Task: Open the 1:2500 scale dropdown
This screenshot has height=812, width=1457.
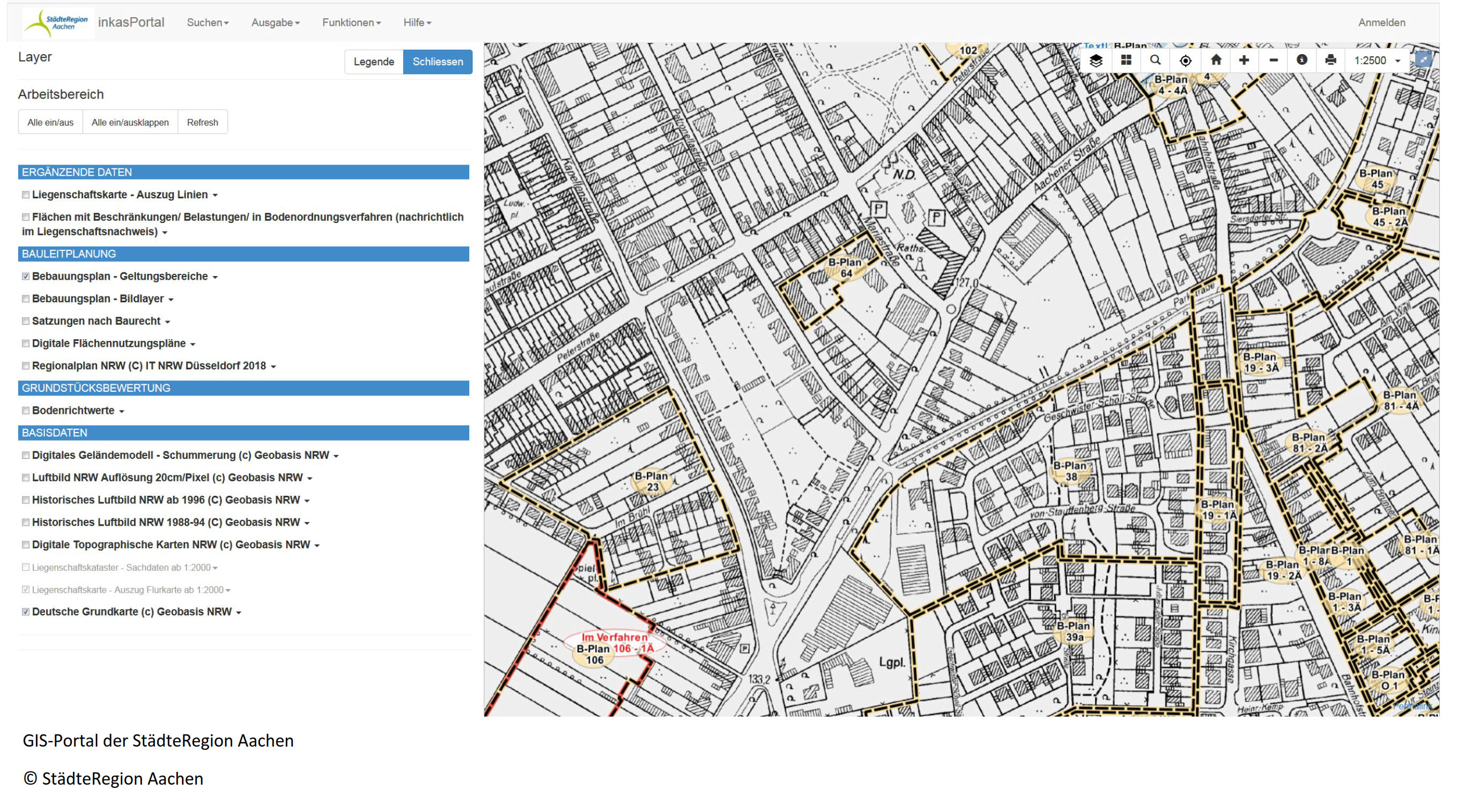Action: click(x=1377, y=61)
